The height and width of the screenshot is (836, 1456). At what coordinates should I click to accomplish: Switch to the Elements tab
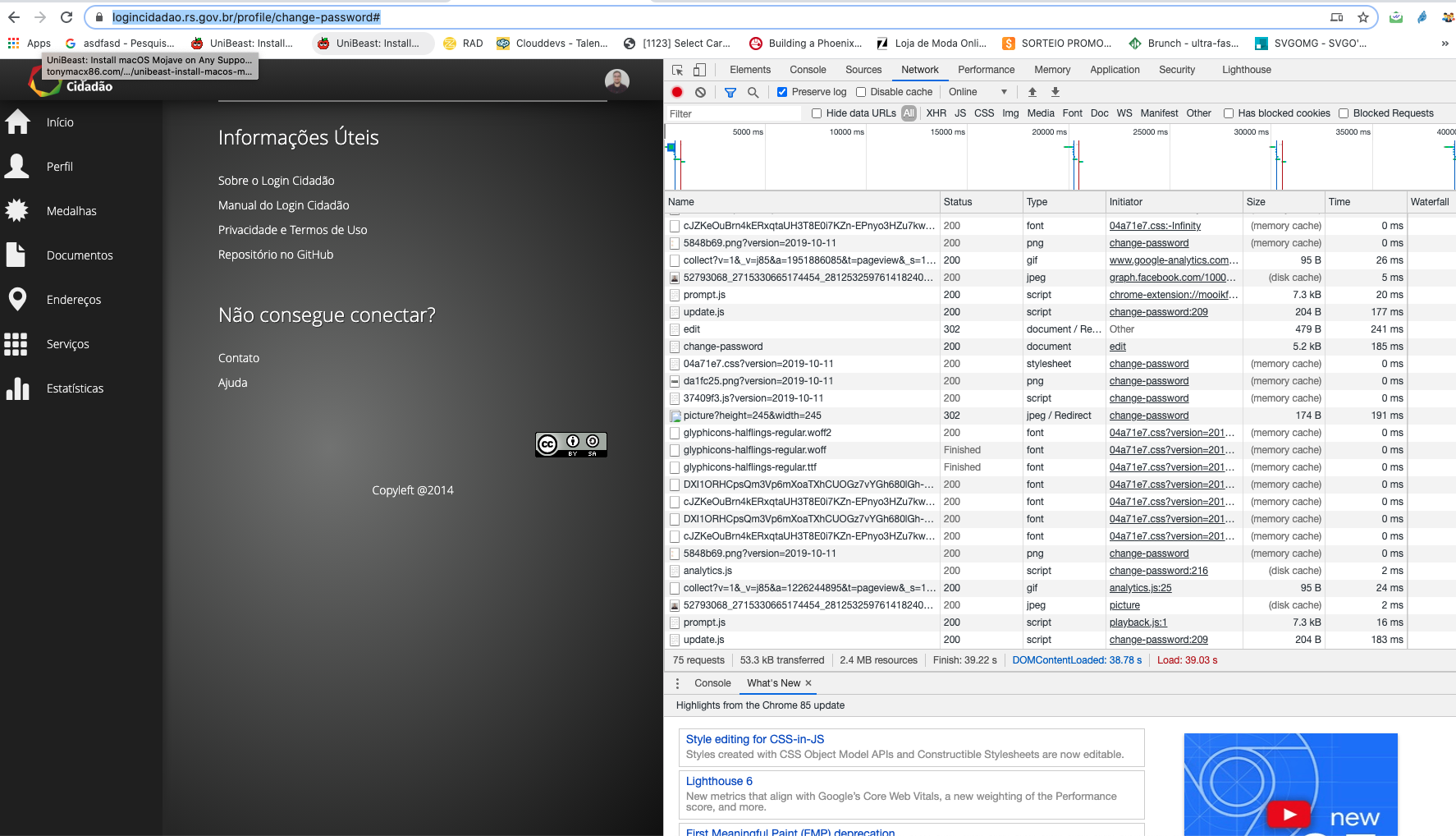[x=750, y=70]
